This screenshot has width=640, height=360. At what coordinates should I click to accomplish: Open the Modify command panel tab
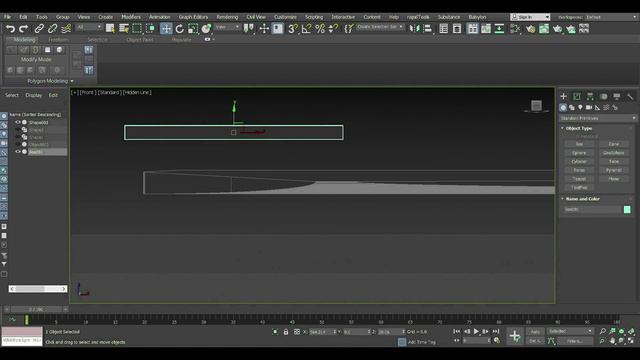pyautogui.click(x=577, y=96)
